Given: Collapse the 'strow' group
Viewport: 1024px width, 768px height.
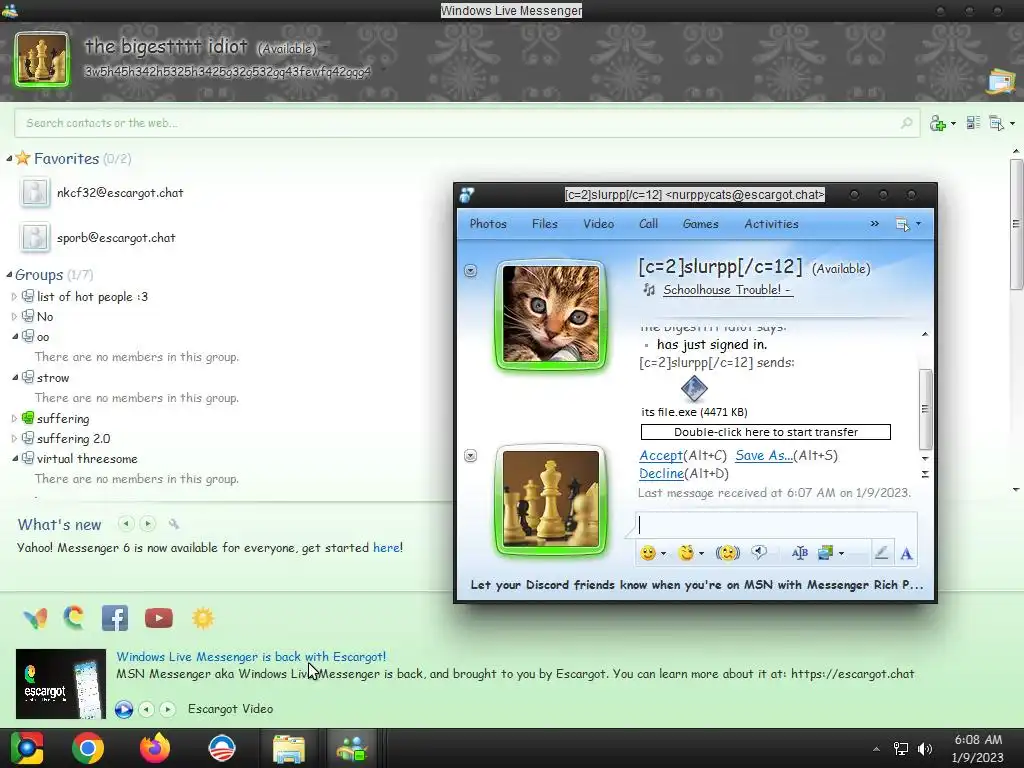Looking at the screenshot, I should pos(14,377).
